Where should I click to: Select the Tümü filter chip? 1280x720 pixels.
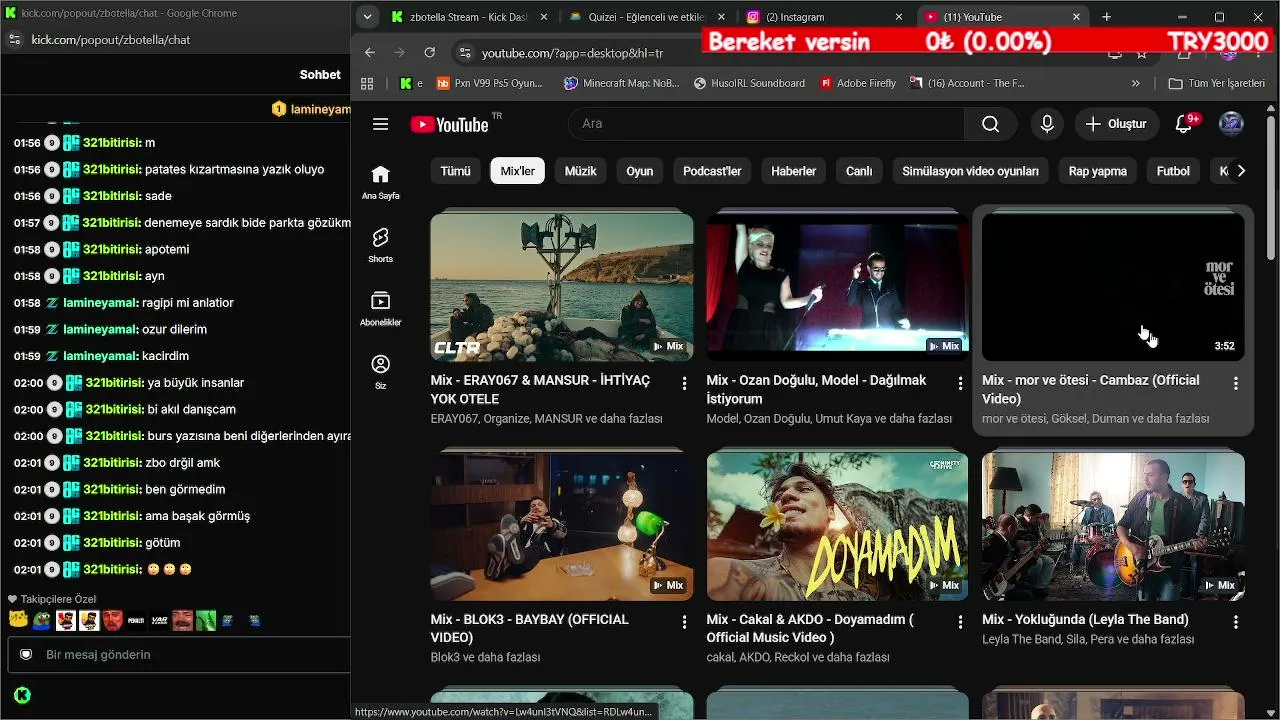coord(455,171)
